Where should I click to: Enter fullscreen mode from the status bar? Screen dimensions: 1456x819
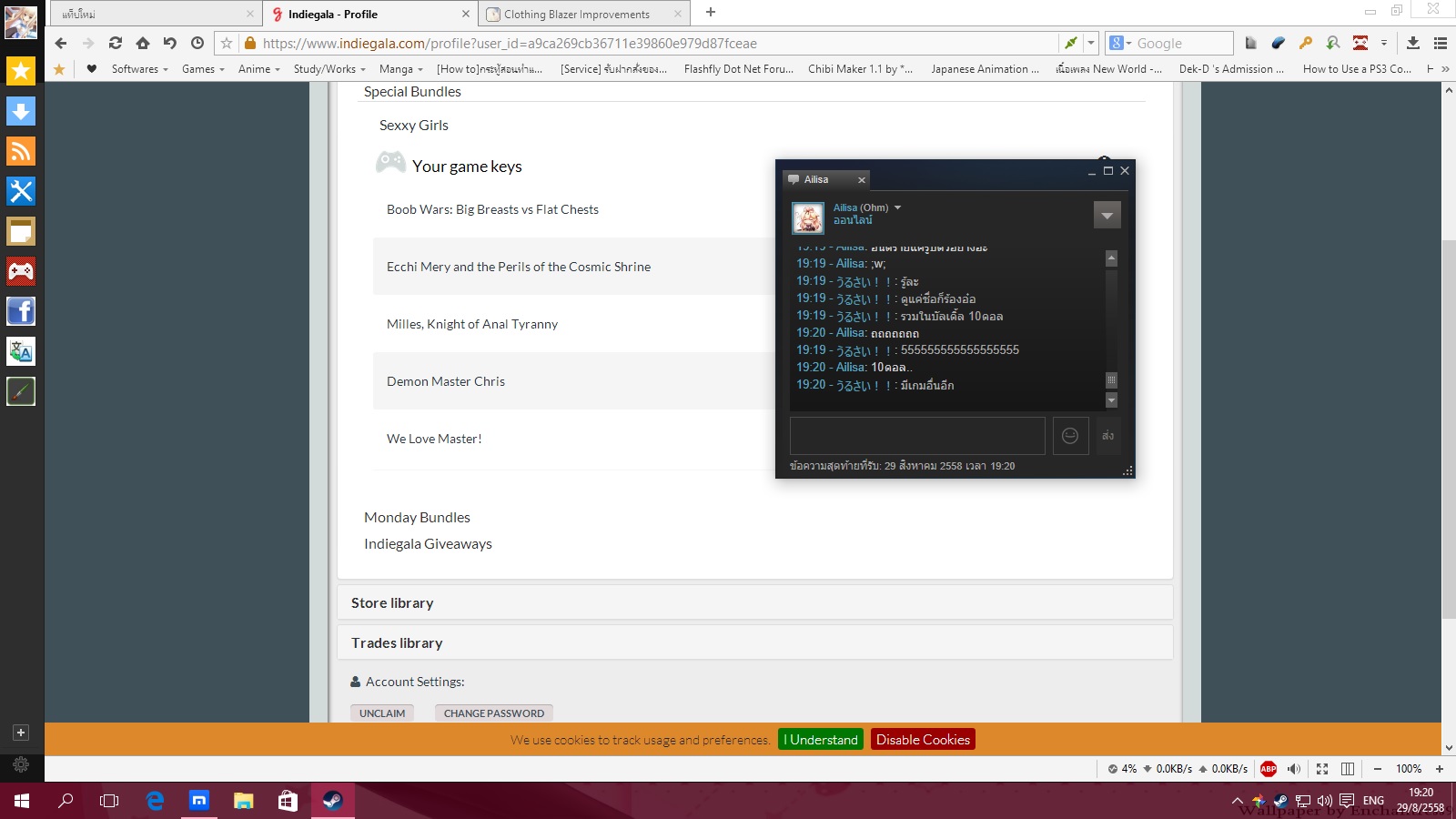point(1322,769)
